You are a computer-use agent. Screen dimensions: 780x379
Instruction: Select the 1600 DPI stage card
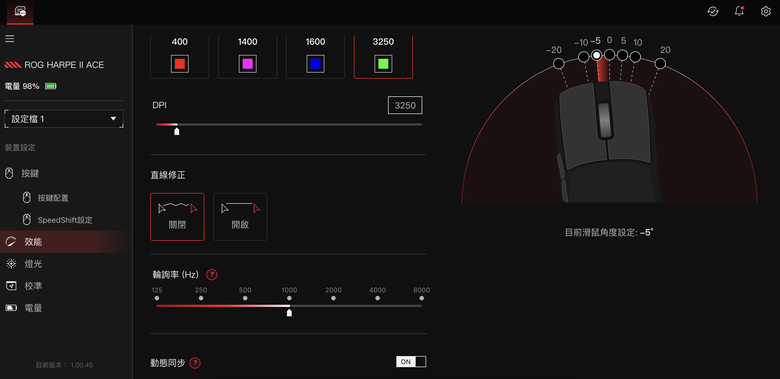tap(315, 57)
